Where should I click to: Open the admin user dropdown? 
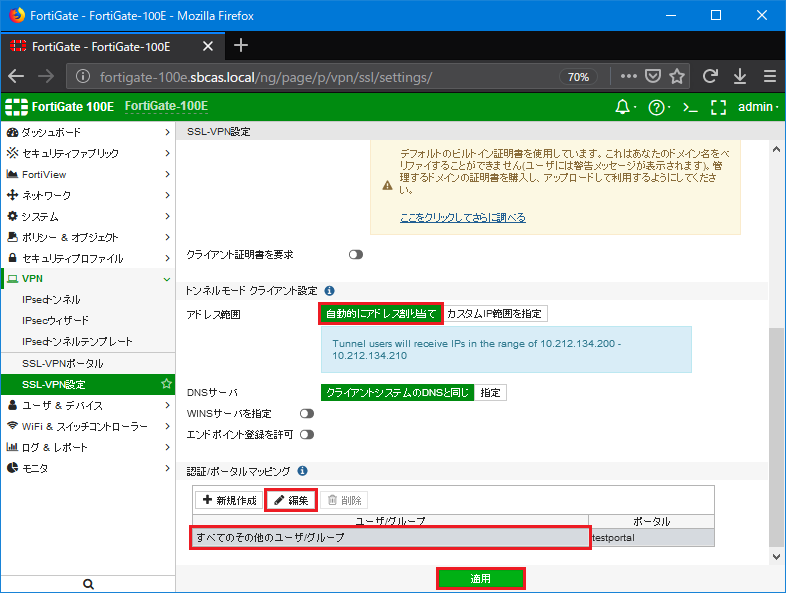coord(758,107)
